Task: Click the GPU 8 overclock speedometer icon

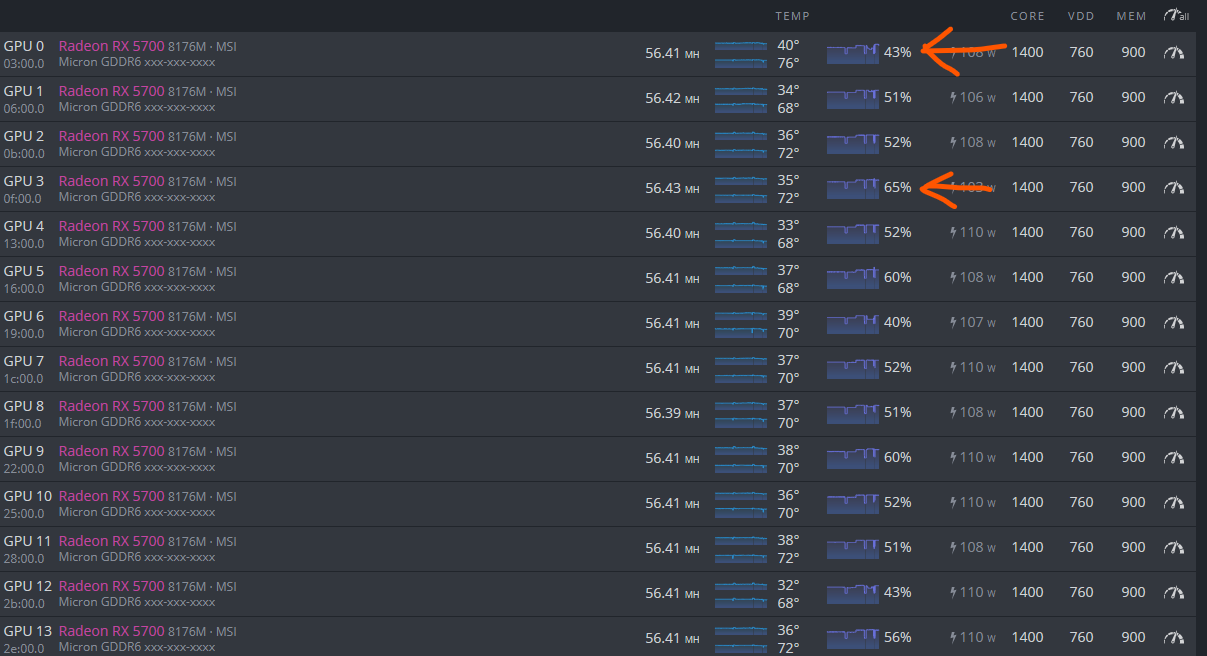Action: [1173, 413]
